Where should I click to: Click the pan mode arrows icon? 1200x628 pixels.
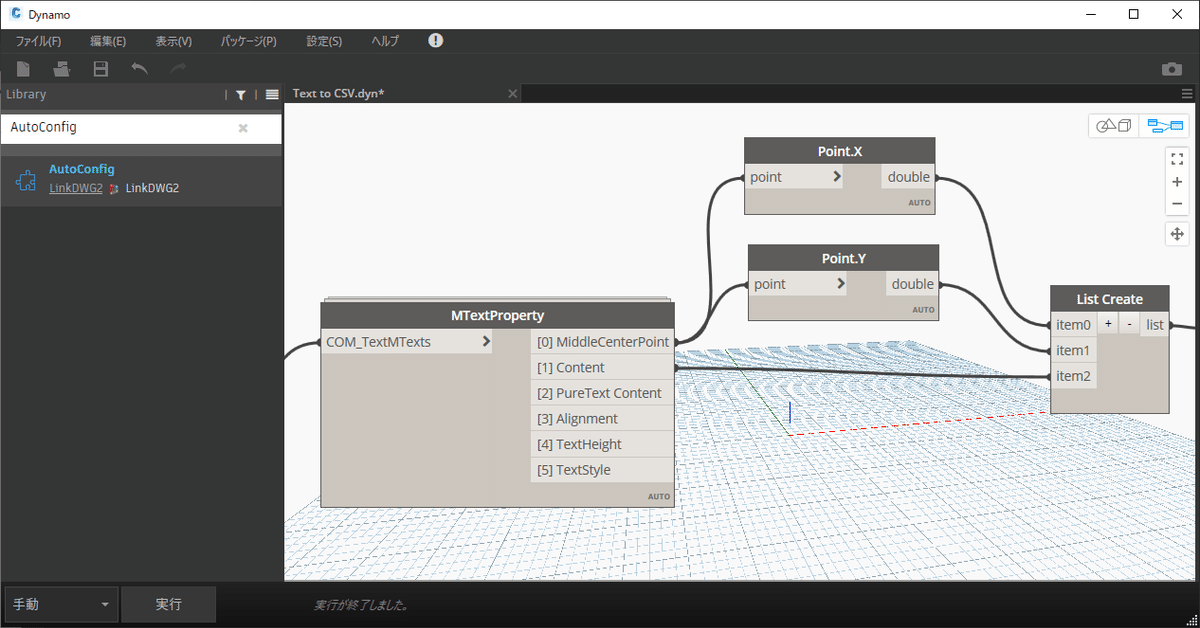[x=1177, y=234]
